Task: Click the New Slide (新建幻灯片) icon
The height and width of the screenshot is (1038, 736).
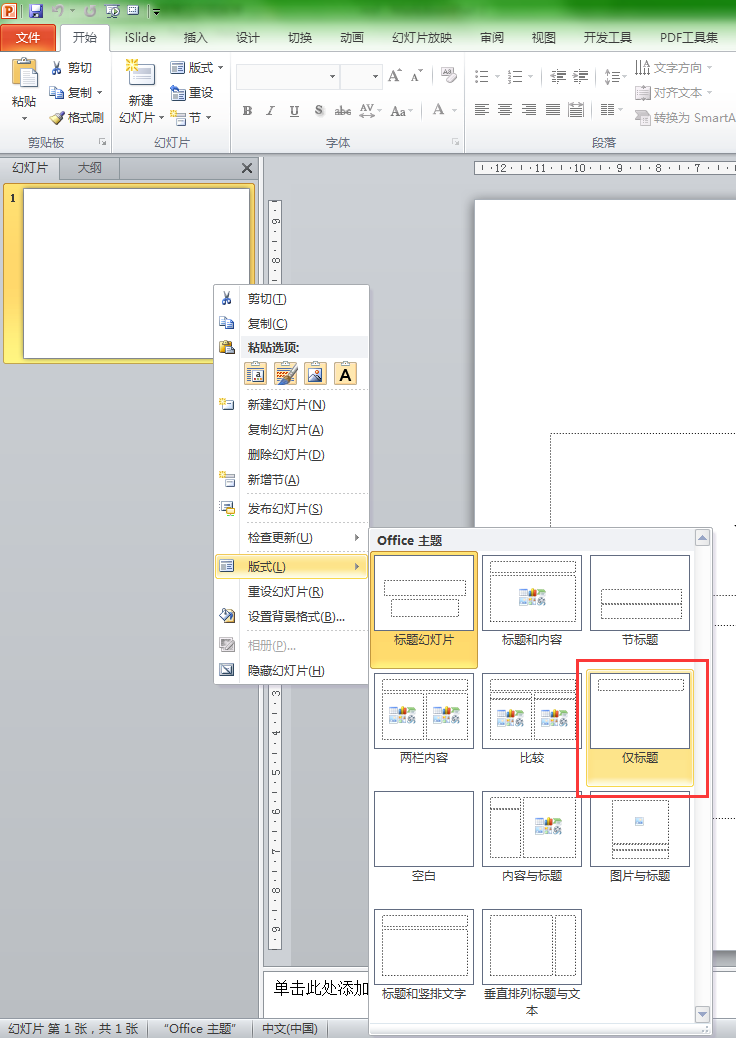Action: pos(141,73)
